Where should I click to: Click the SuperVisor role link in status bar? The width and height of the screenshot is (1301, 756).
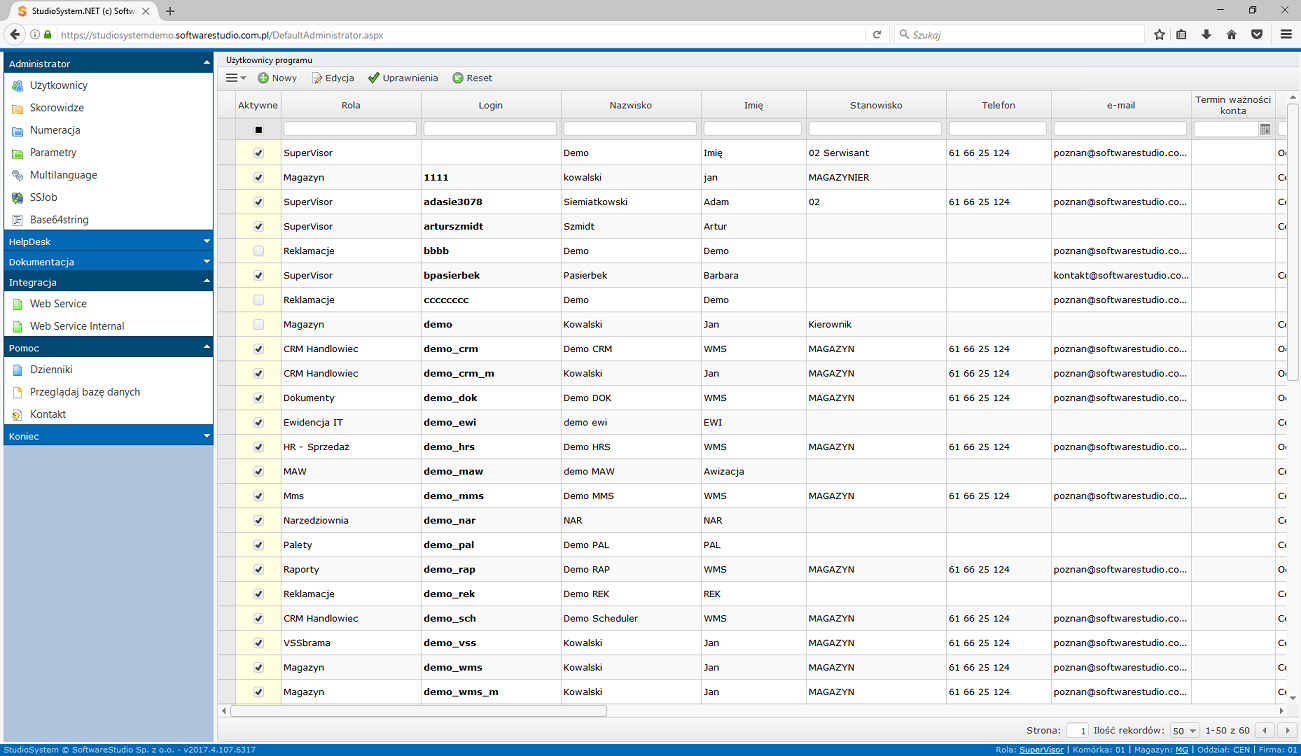click(x=1041, y=749)
